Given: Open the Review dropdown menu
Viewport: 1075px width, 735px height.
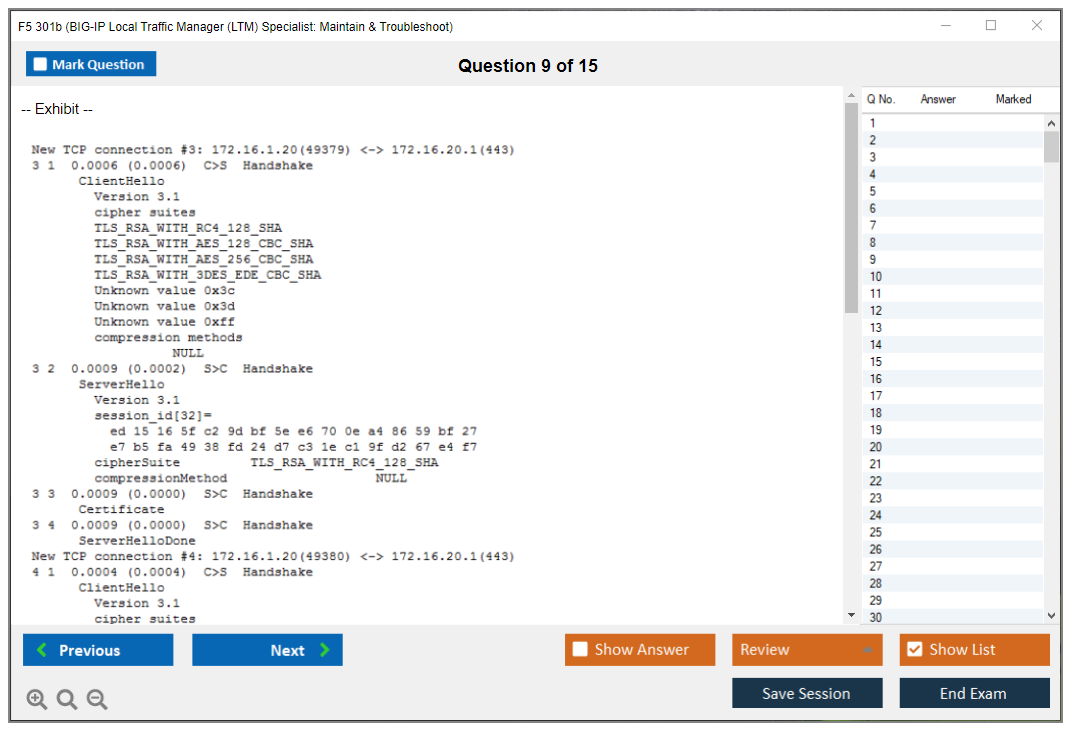Looking at the screenshot, I should coord(806,650).
